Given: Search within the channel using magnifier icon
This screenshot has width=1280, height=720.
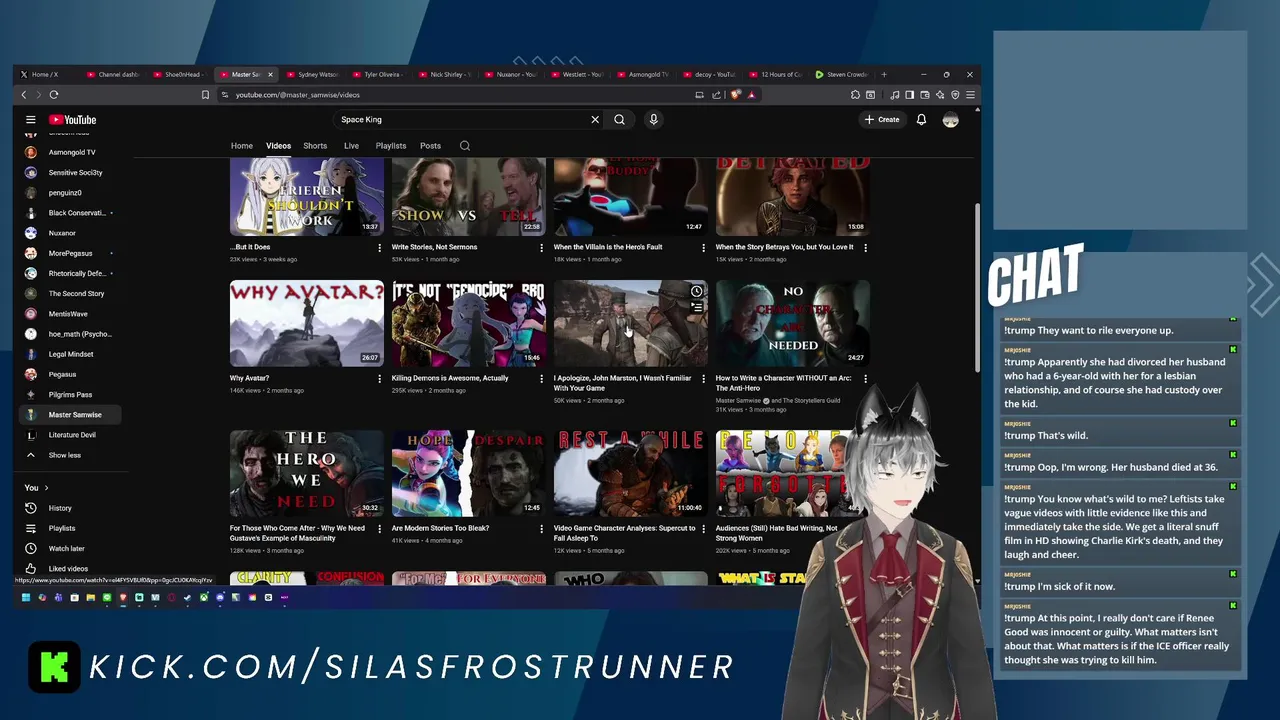Looking at the screenshot, I should [465, 146].
